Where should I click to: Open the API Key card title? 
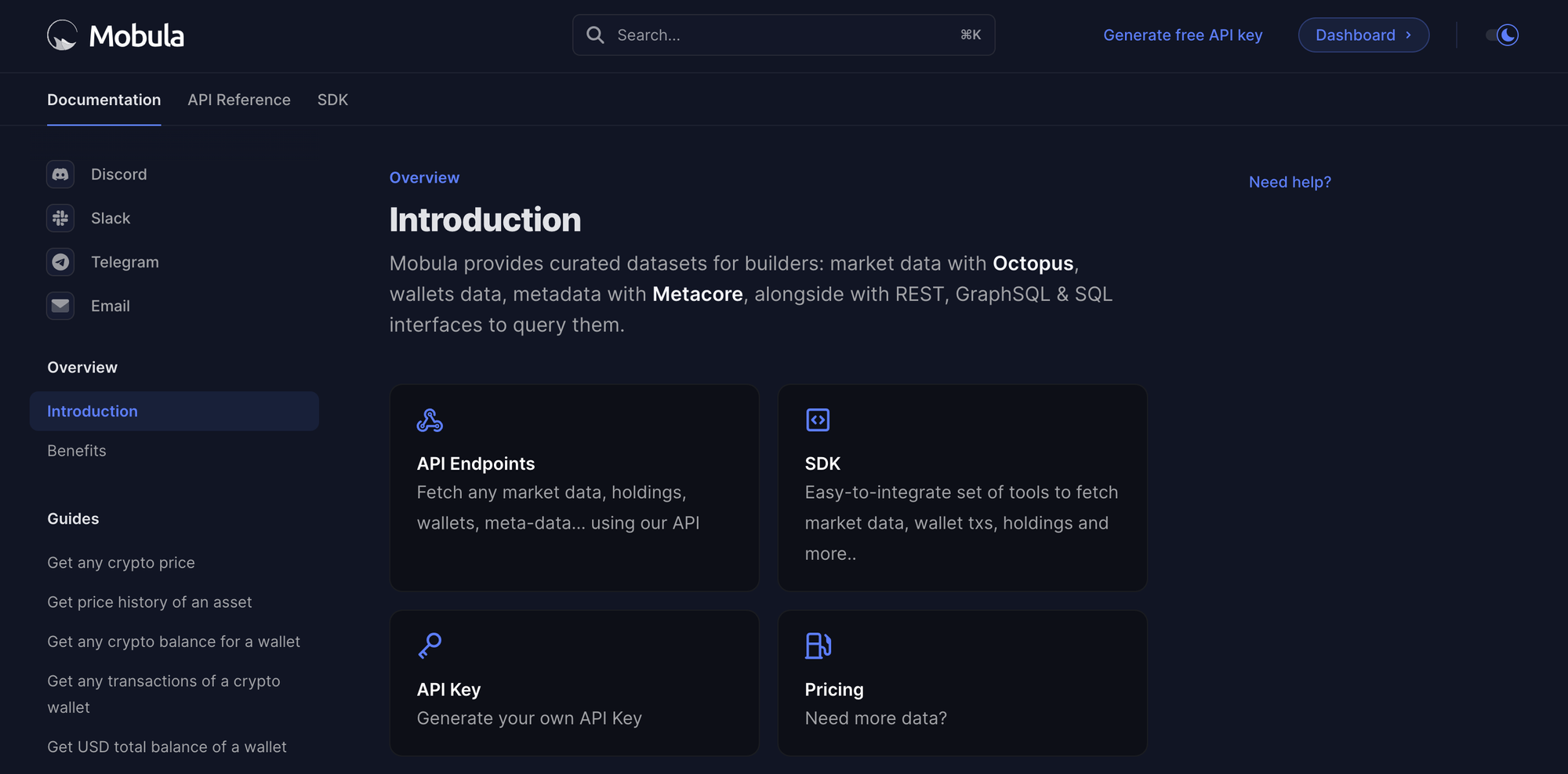(x=448, y=689)
